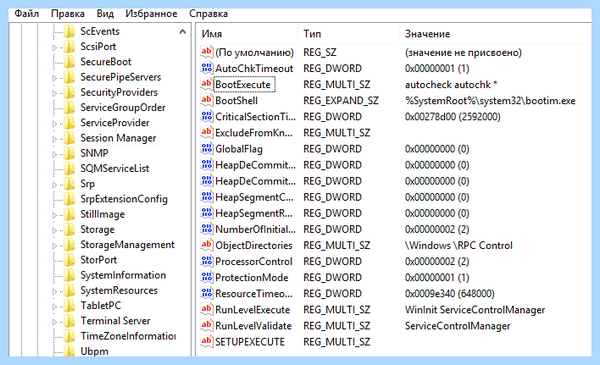Click the value \Windows \RPC Control
Image resolution: width=600 pixels, height=365 pixels.
(x=458, y=245)
